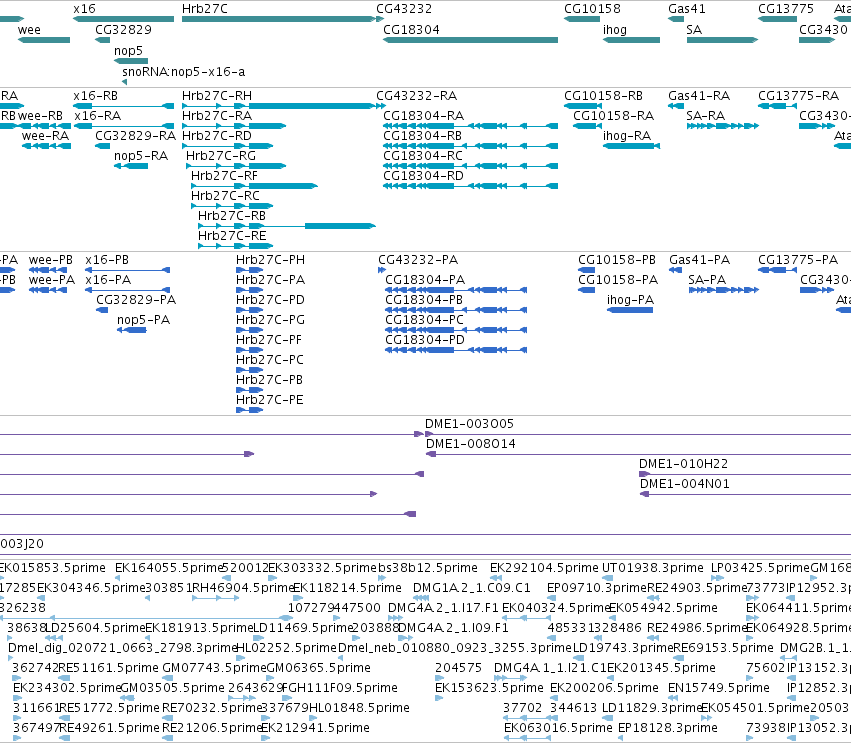The height and width of the screenshot is (743, 851).
Task: Click the CG10158-RB transcript label
Action: 604,96
